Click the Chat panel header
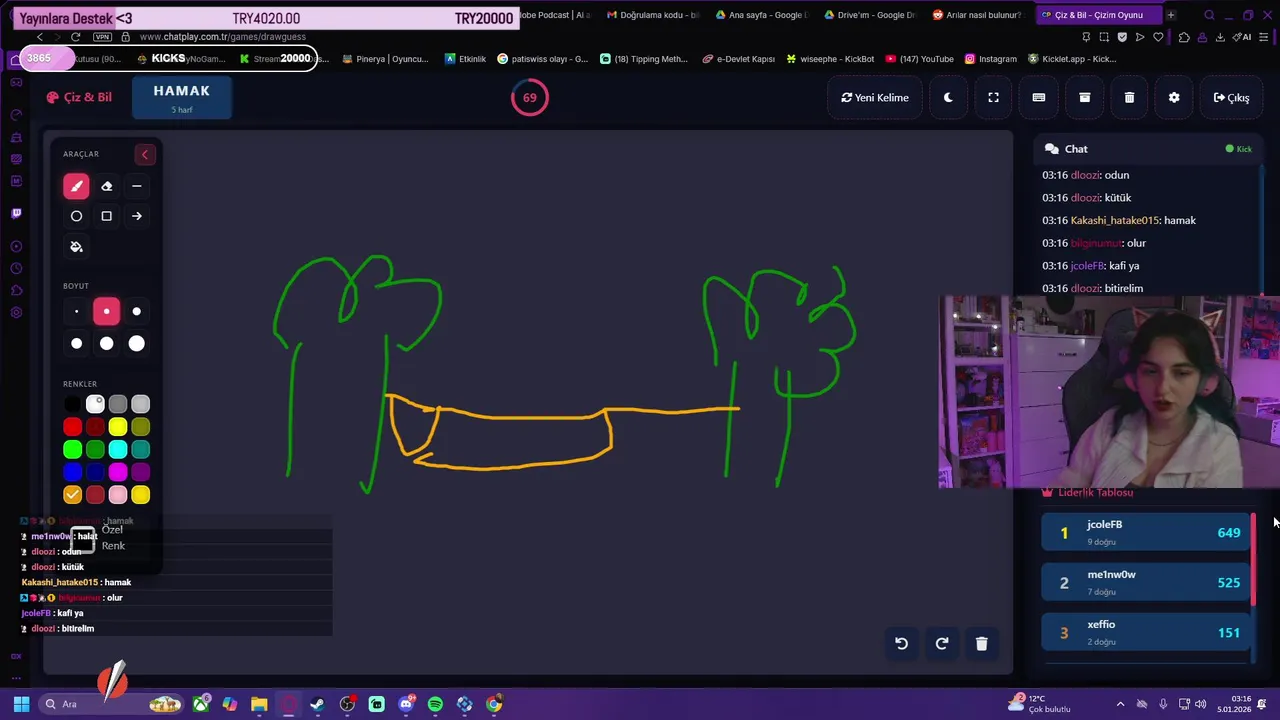The image size is (1280, 720). 1148,149
